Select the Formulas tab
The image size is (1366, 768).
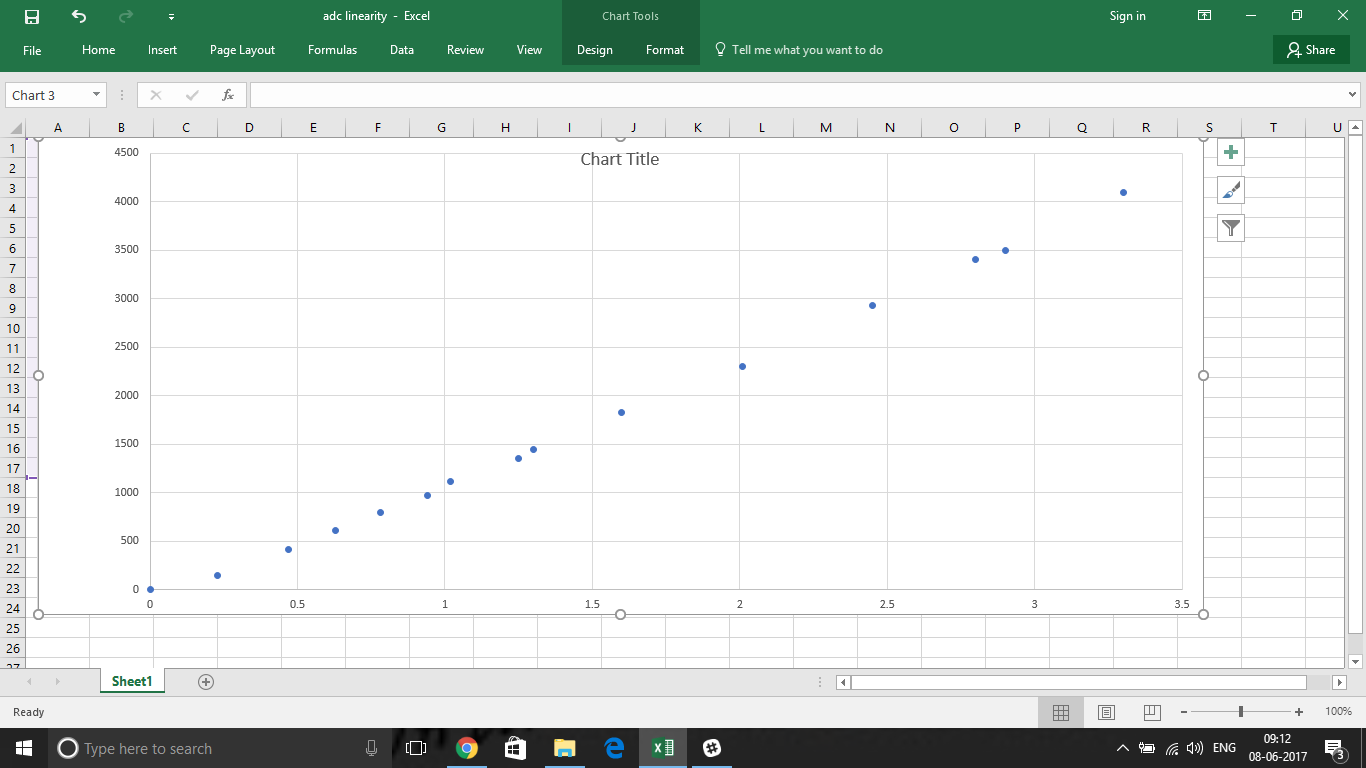[x=332, y=50]
